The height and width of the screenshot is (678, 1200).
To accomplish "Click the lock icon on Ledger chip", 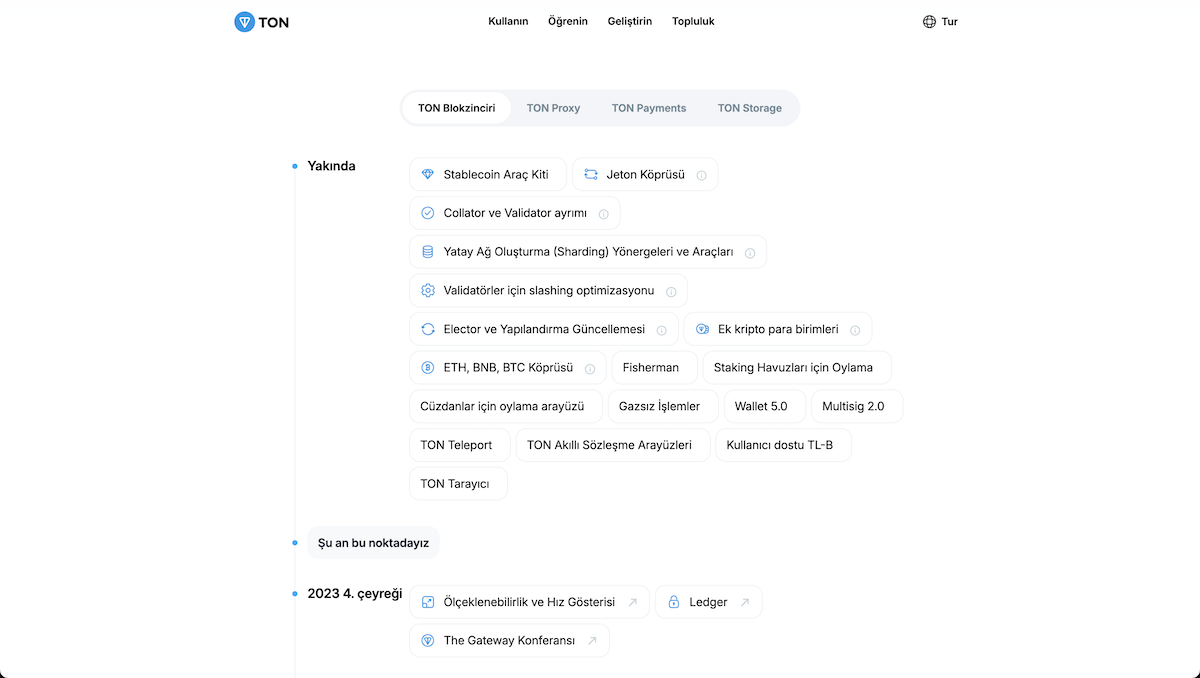I will tap(674, 602).
